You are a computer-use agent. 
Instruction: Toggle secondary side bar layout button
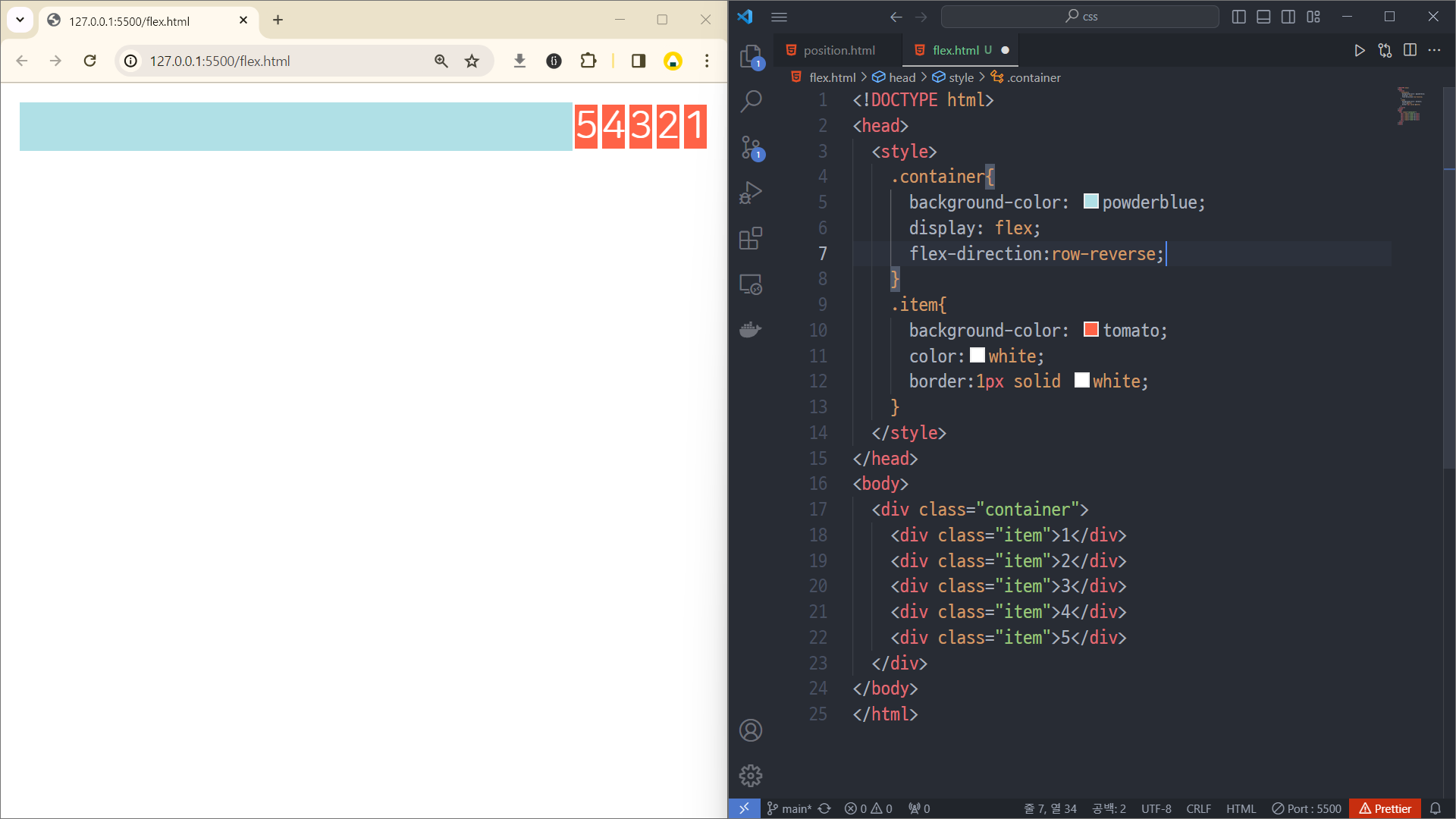[x=1288, y=17]
